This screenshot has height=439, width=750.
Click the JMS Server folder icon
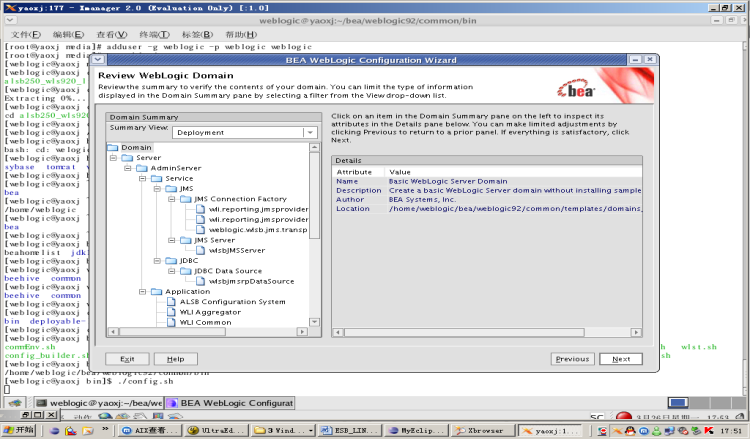(x=186, y=240)
